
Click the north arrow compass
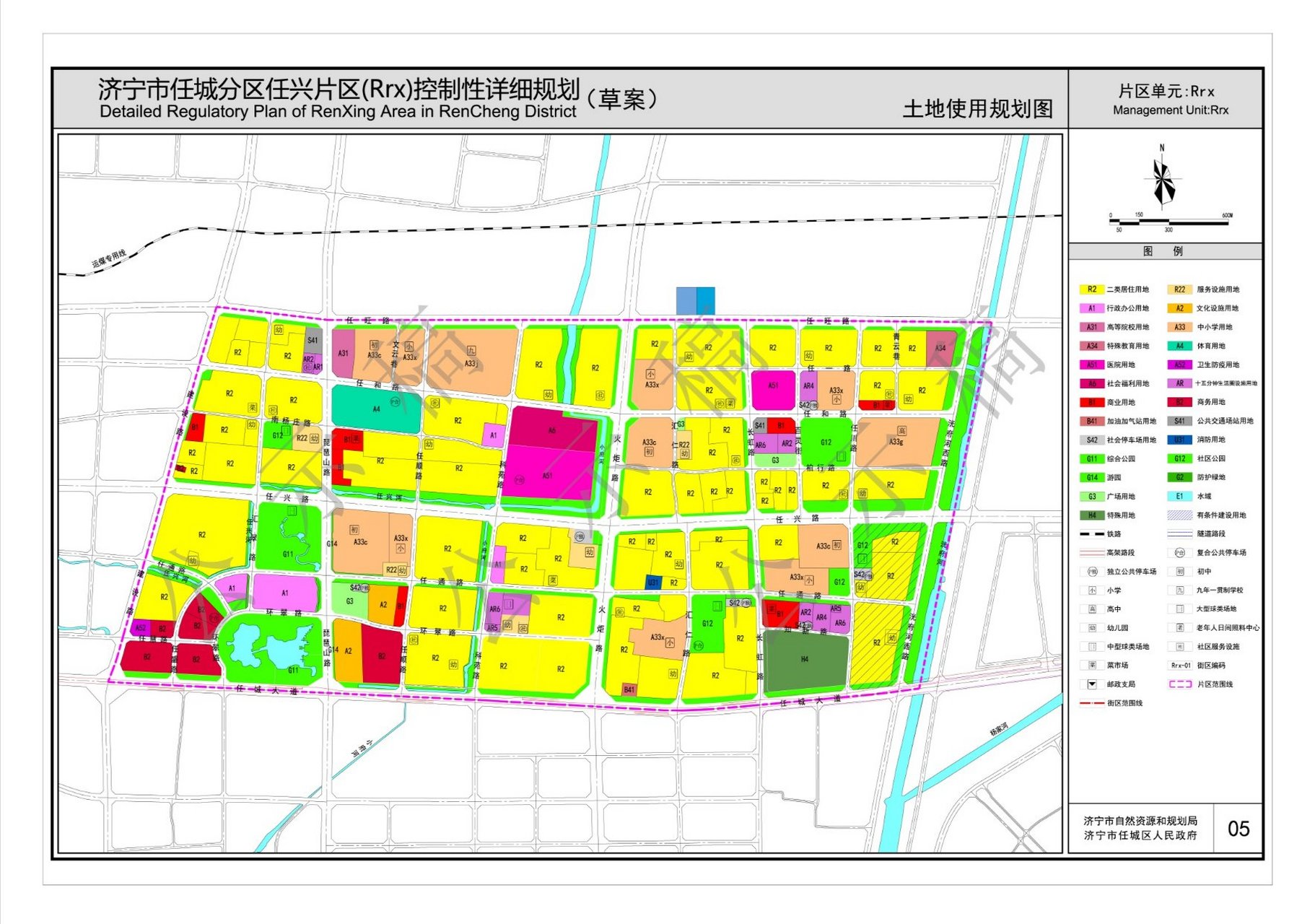coord(1162,177)
